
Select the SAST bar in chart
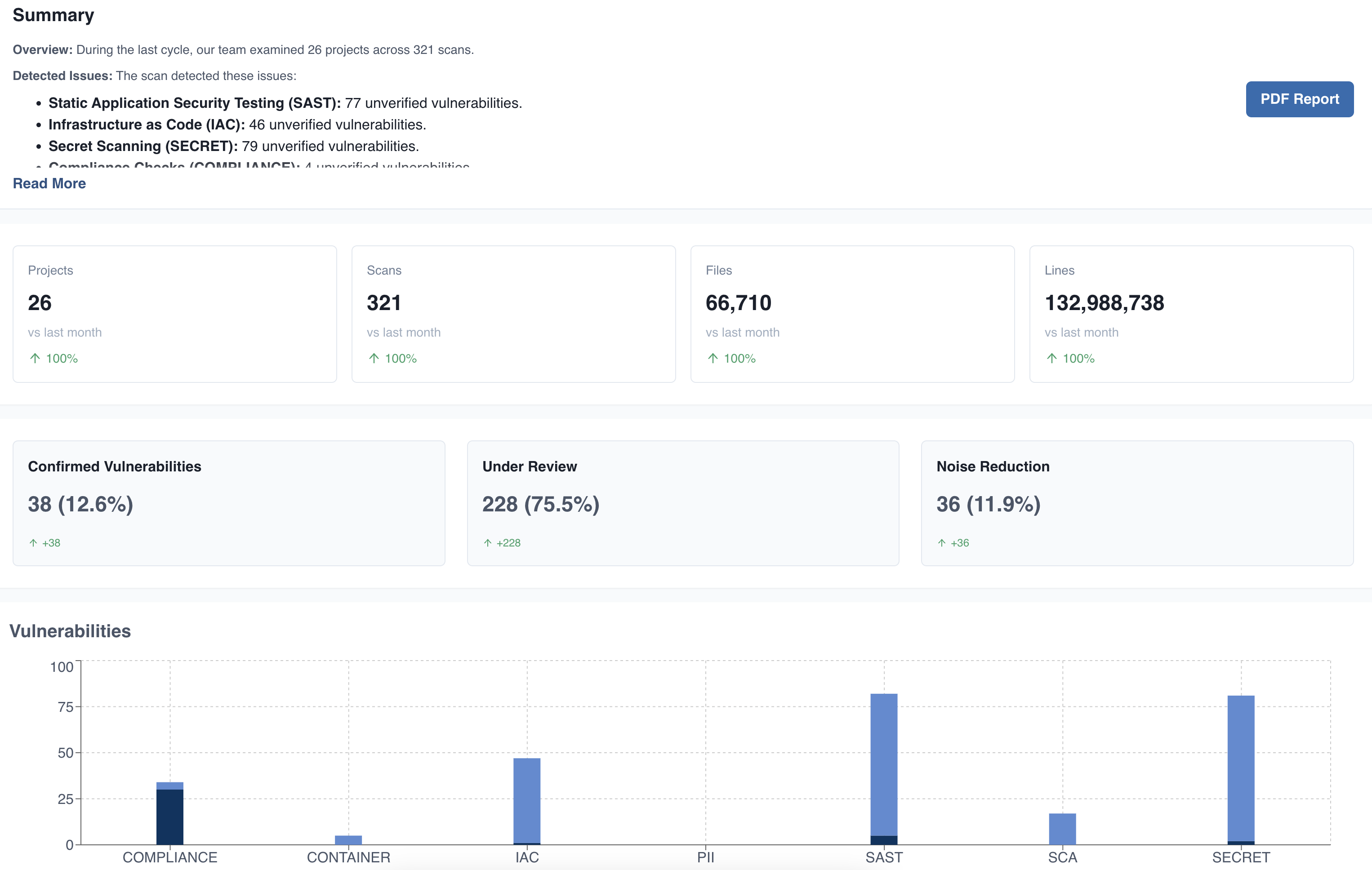tap(884, 763)
